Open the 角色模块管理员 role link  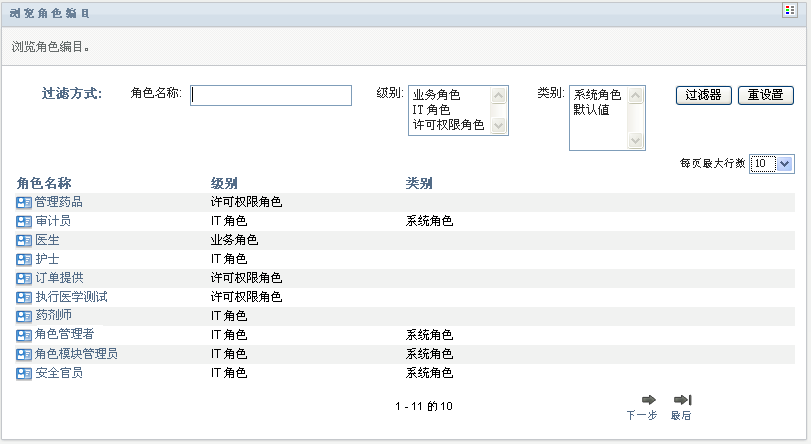(77, 354)
